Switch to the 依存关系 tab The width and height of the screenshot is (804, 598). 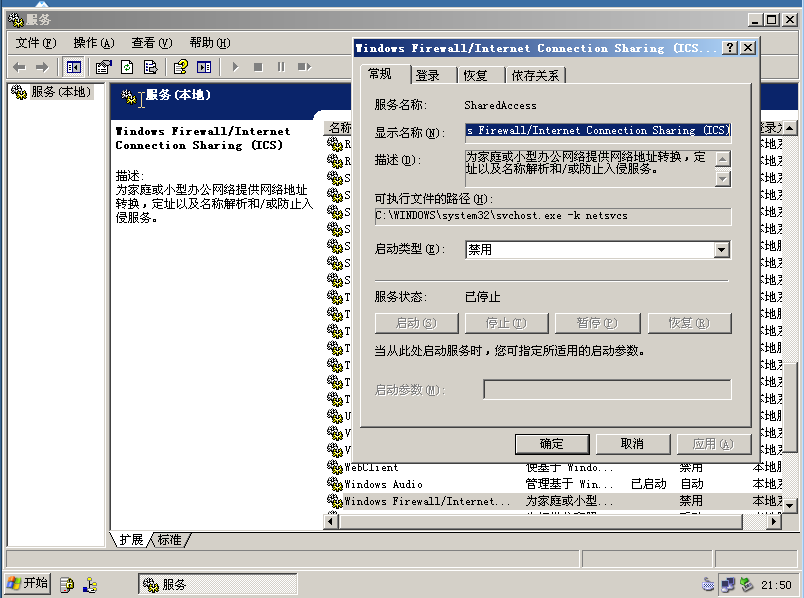(537, 74)
